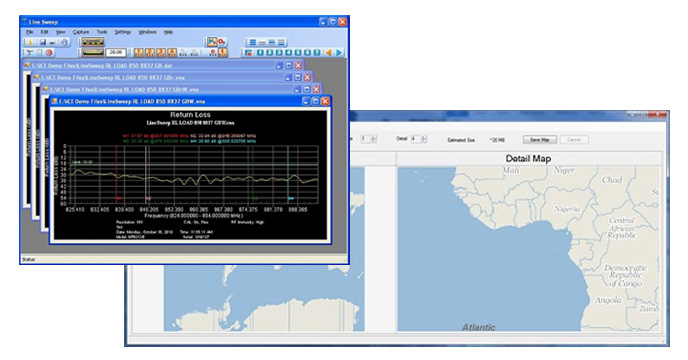Click Save Map in the map window
This screenshot has height=360, width=688.
click(x=540, y=140)
